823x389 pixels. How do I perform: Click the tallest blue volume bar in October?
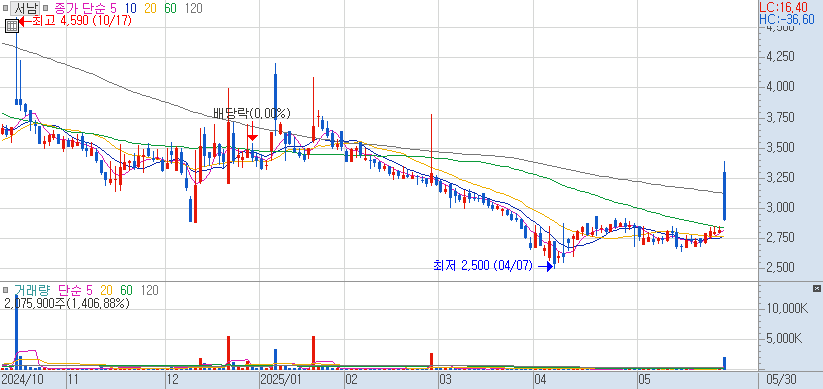click(x=16, y=332)
